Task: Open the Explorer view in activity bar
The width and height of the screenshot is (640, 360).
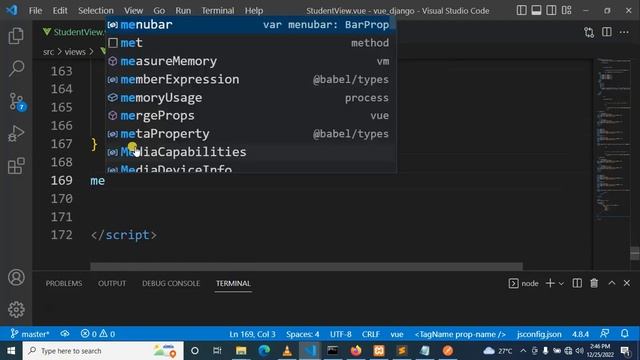Action: point(16,36)
